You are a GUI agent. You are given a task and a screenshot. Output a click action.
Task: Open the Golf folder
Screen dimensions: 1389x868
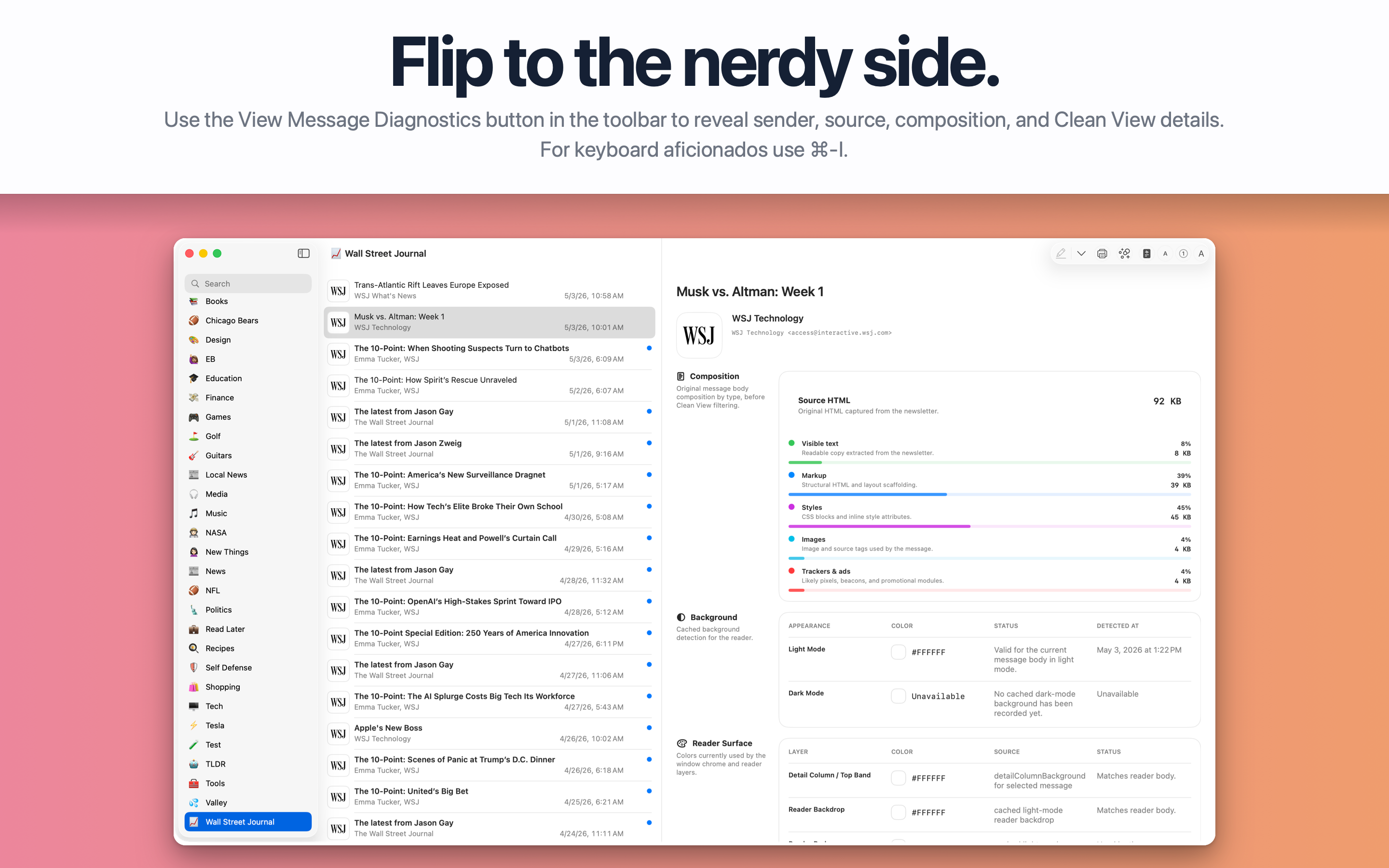(248, 436)
